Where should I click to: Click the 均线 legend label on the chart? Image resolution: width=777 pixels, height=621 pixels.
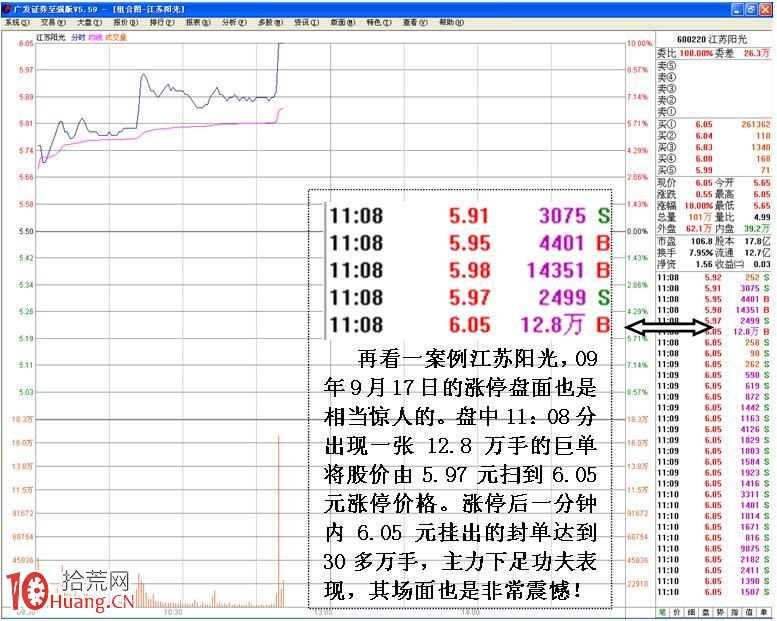95,37
